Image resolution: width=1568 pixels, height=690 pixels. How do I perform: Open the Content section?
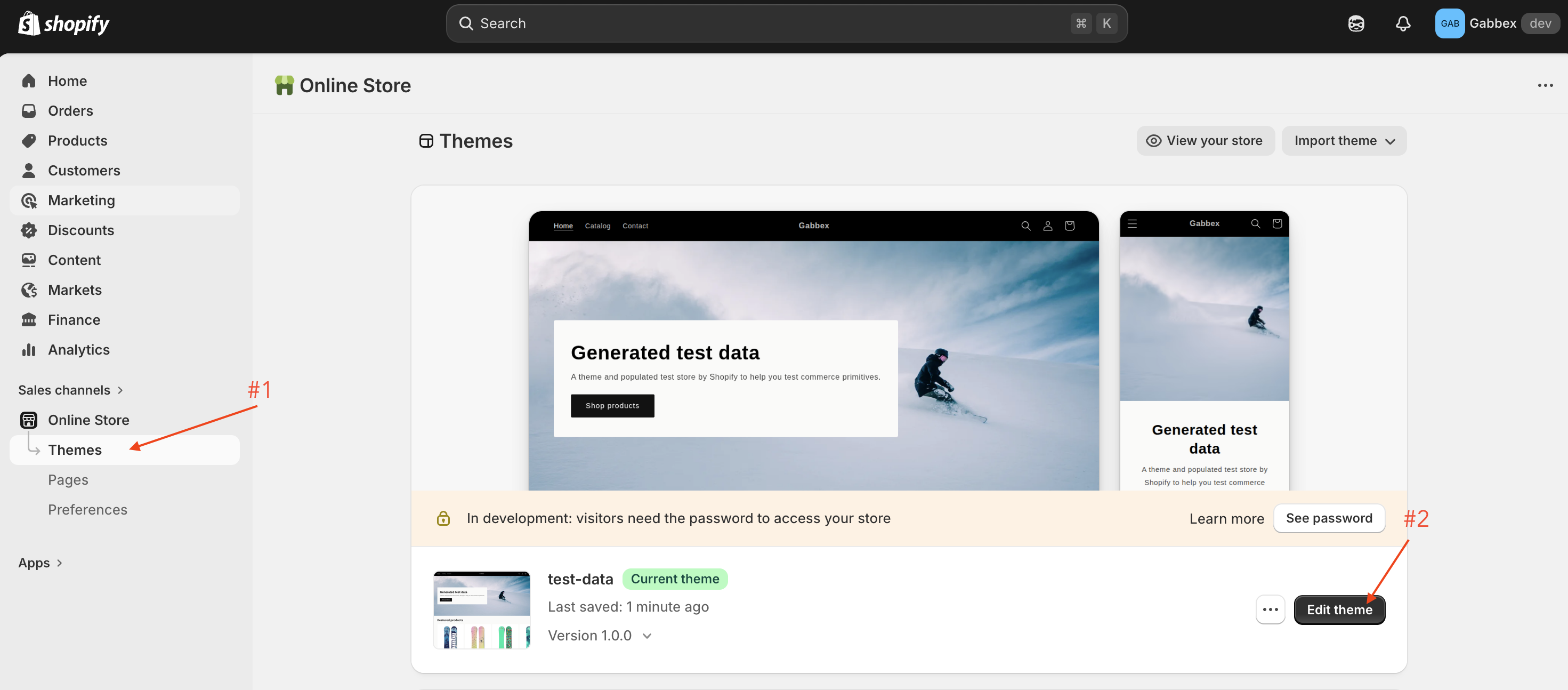pos(74,260)
